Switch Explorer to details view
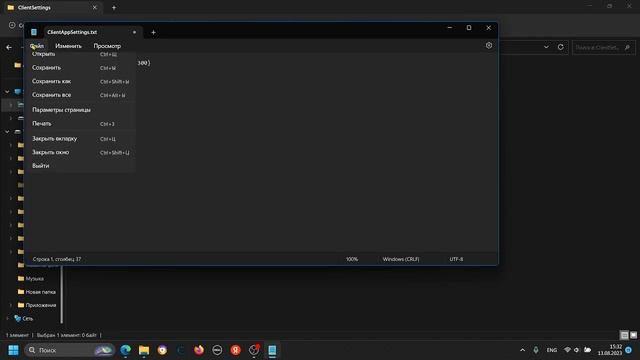640x360 pixels. coord(624,335)
